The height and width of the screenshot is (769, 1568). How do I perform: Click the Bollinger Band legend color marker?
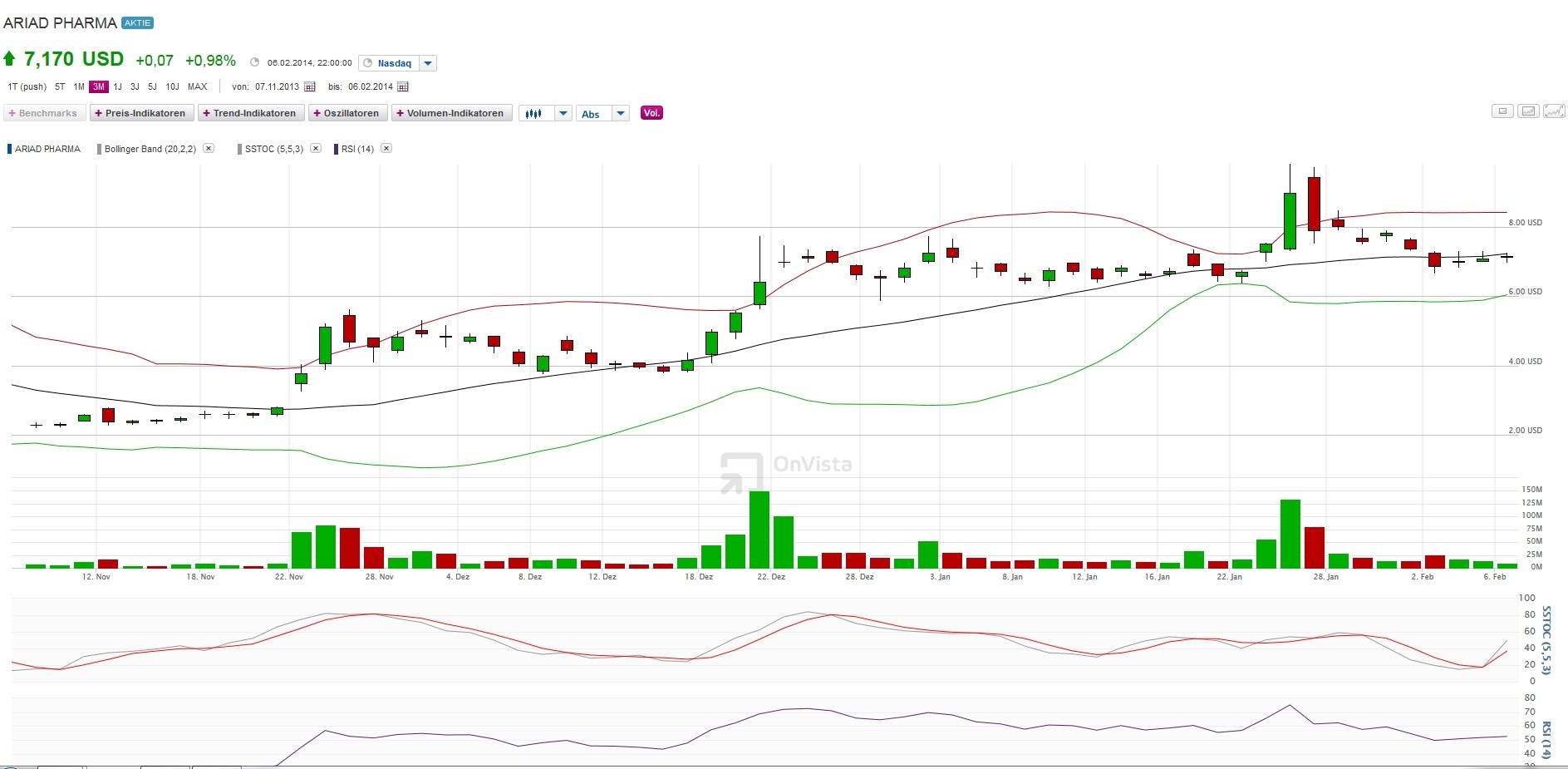(99, 149)
